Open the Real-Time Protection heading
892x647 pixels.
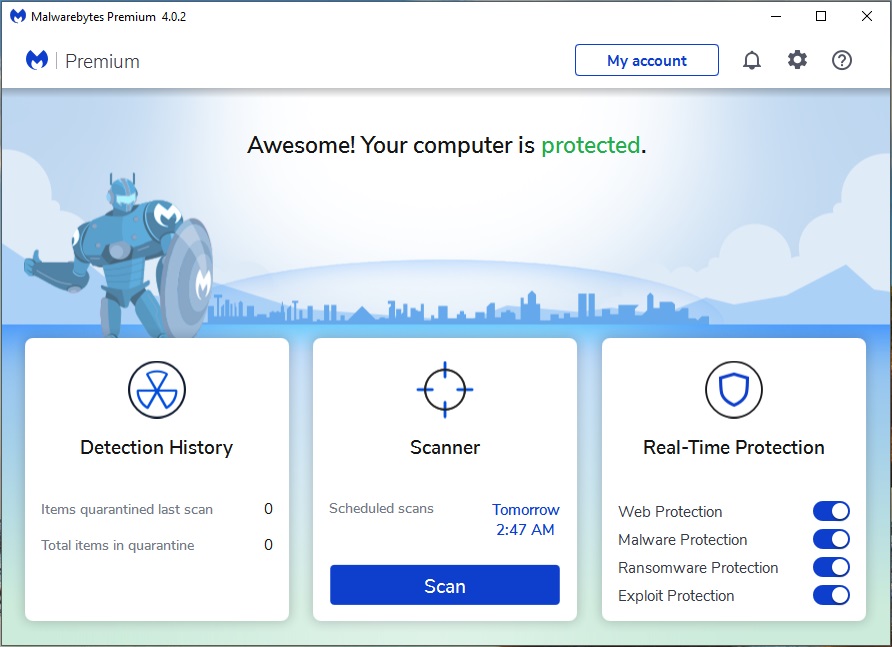click(x=734, y=447)
